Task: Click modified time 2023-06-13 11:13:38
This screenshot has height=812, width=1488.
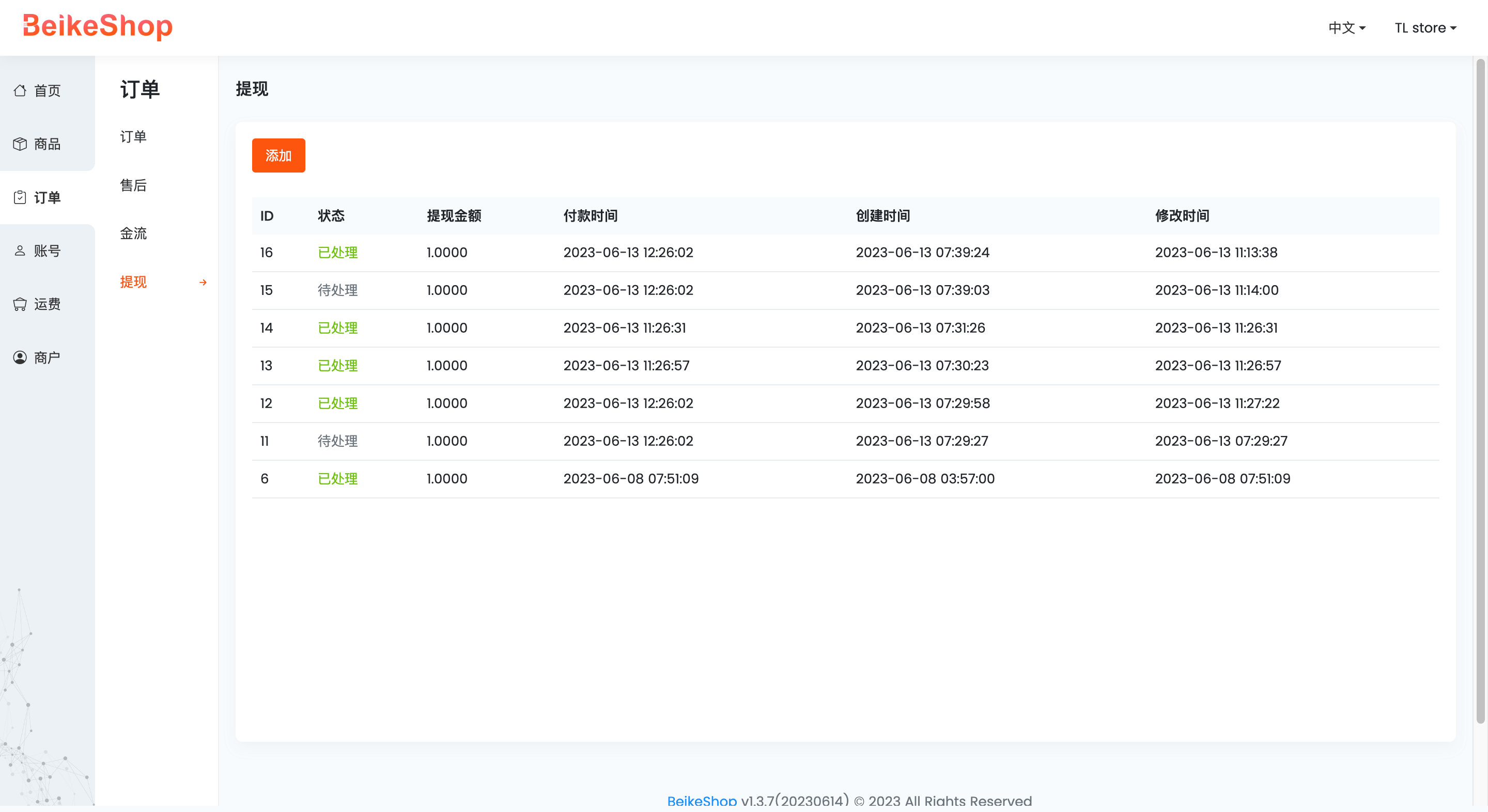Action: (x=1217, y=253)
